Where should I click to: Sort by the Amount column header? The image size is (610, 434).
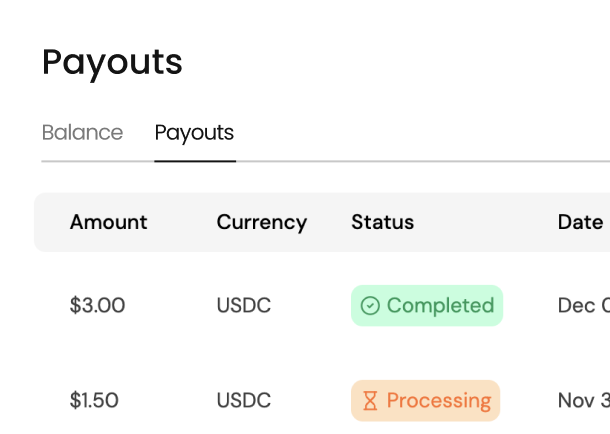[108, 222]
